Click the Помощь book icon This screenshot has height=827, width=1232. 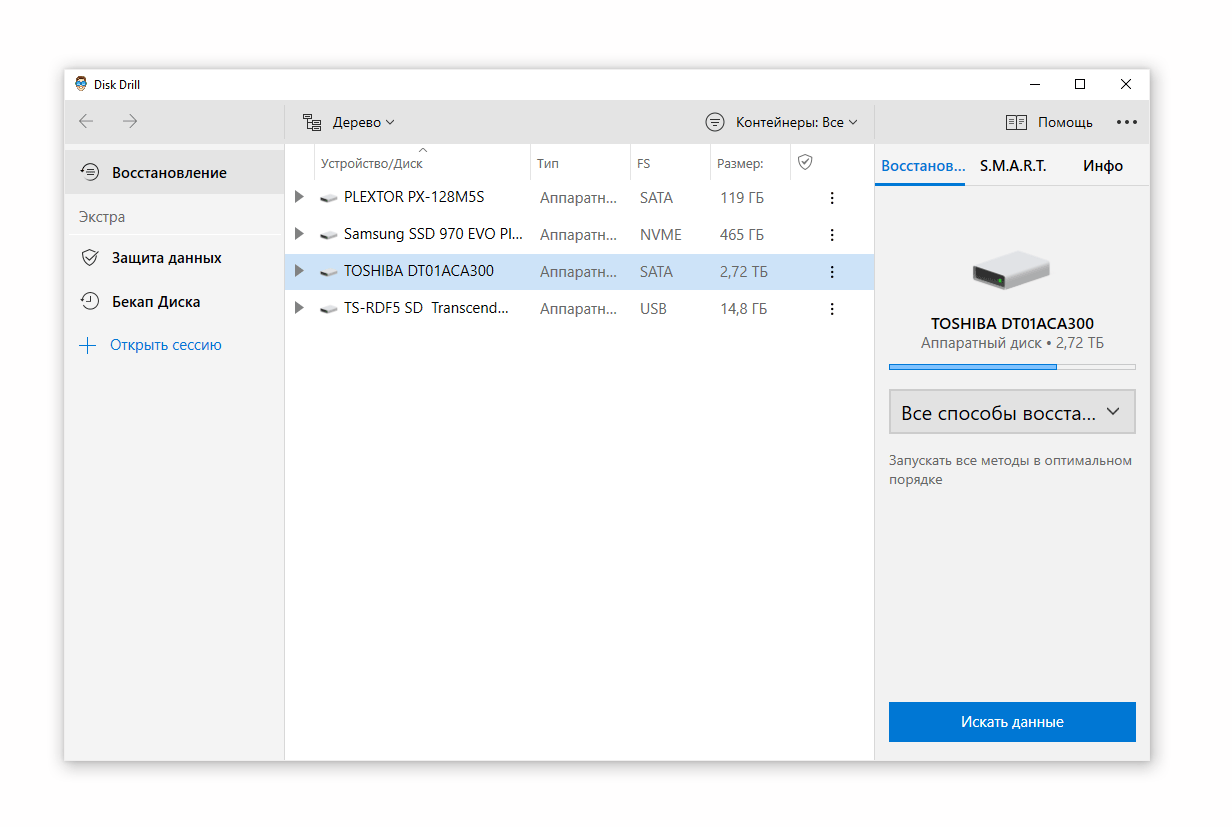tap(1016, 122)
